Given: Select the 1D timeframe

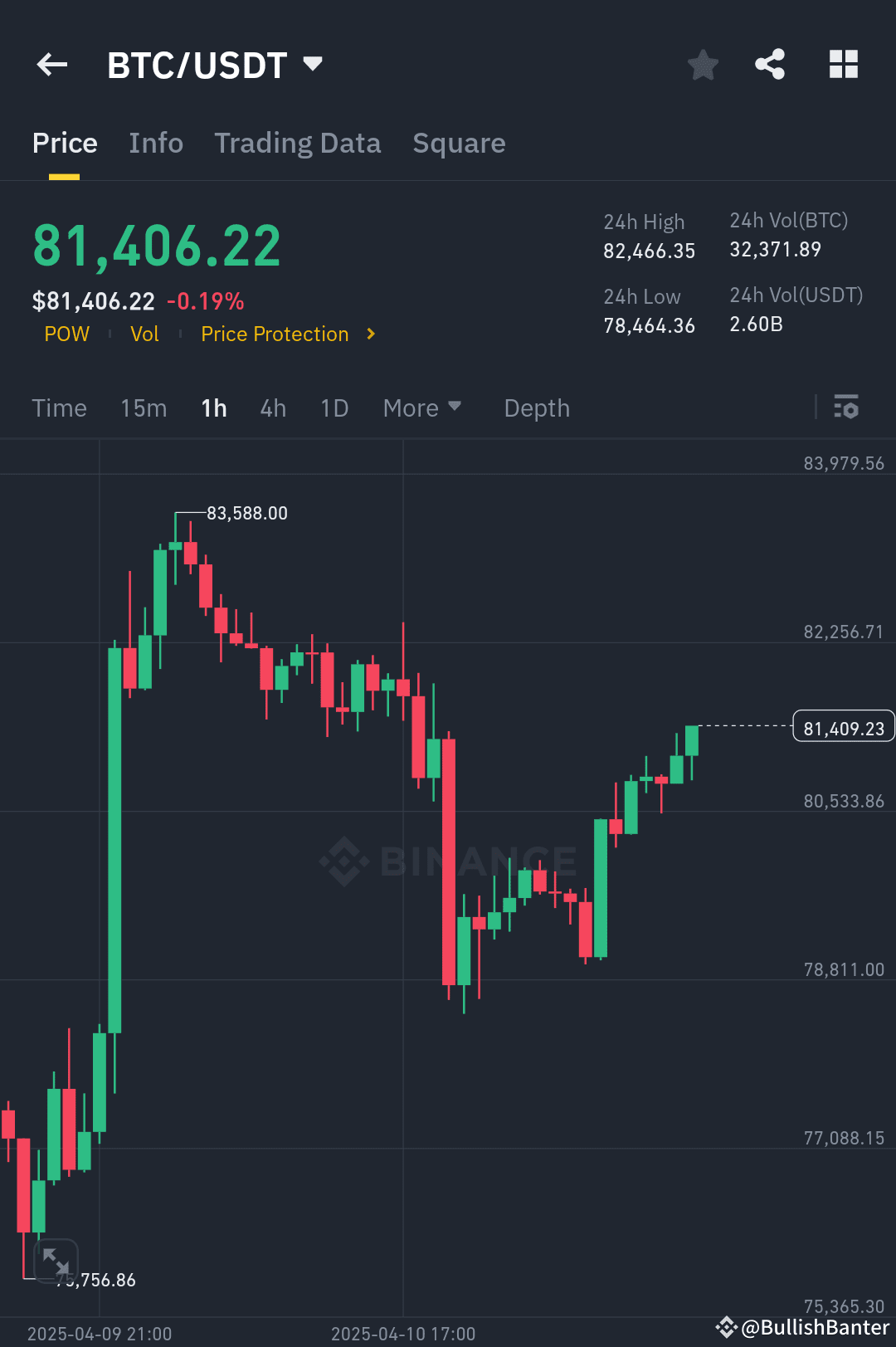Looking at the screenshot, I should (334, 408).
